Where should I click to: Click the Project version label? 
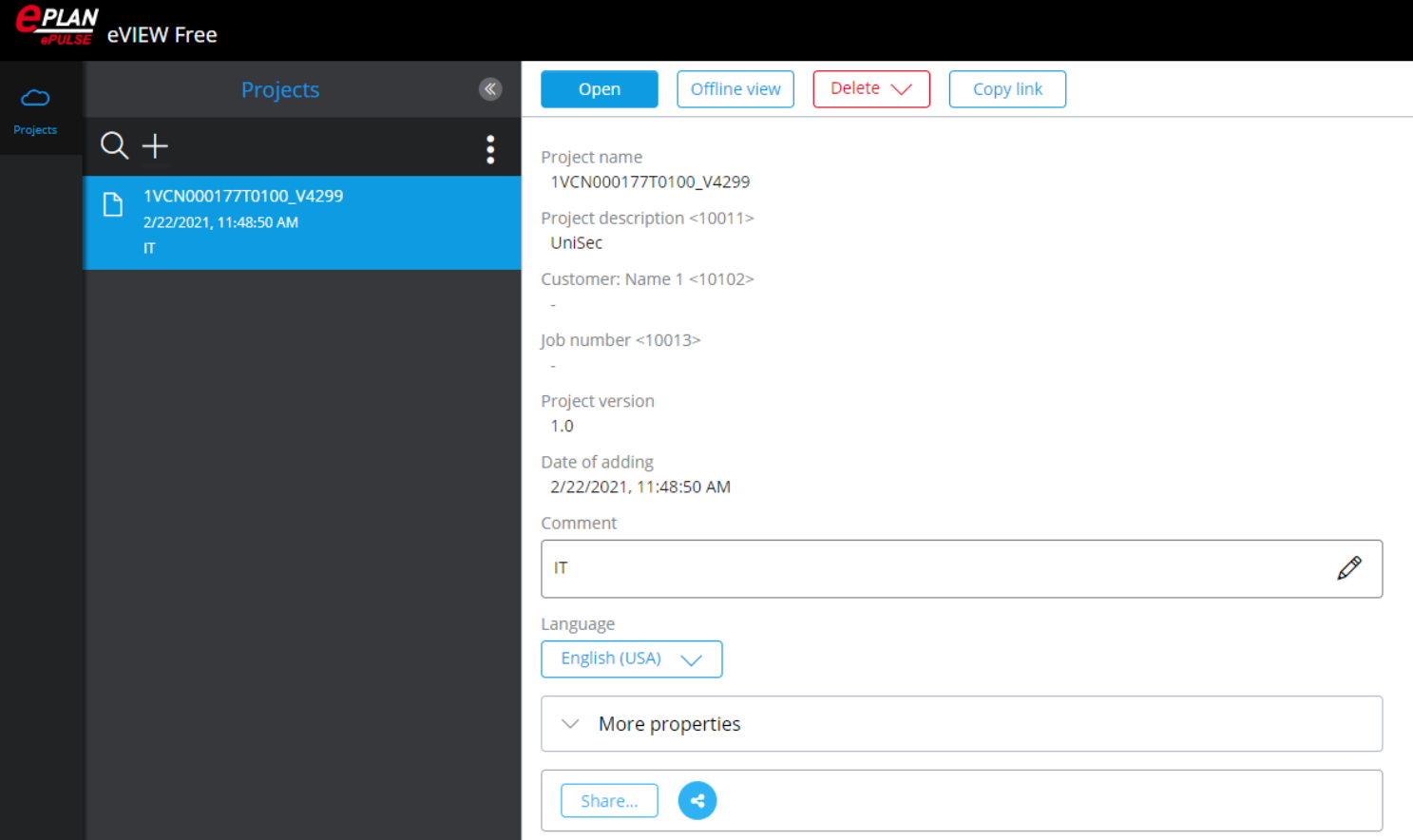click(598, 401)
